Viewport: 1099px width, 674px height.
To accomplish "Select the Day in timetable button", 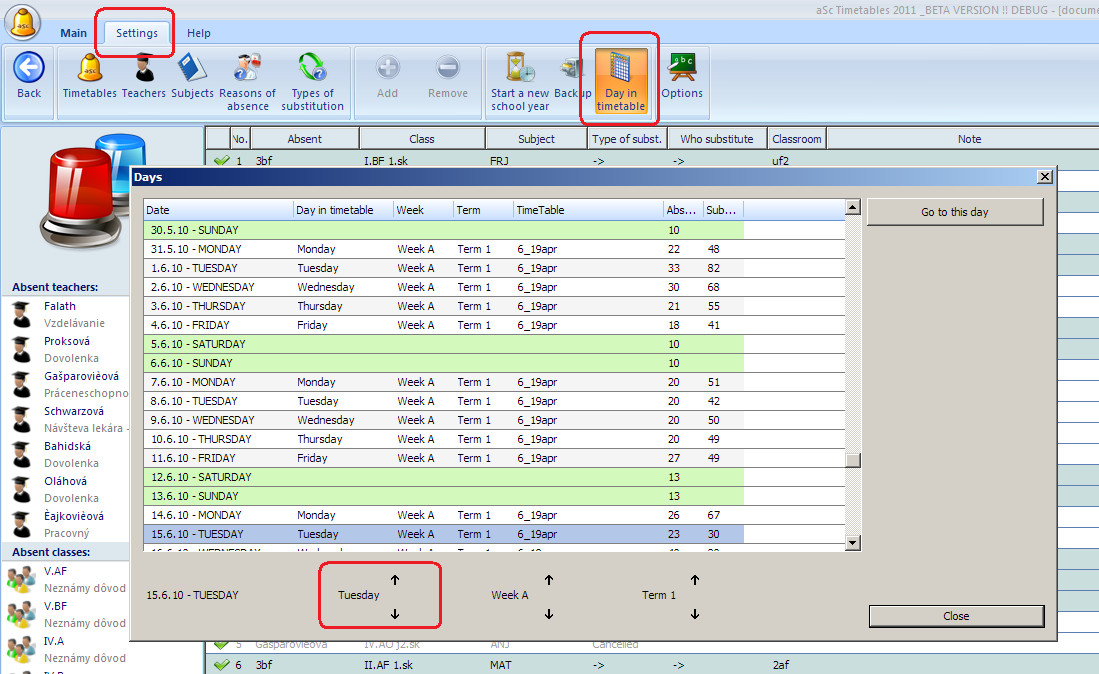I will coord(621,80).
